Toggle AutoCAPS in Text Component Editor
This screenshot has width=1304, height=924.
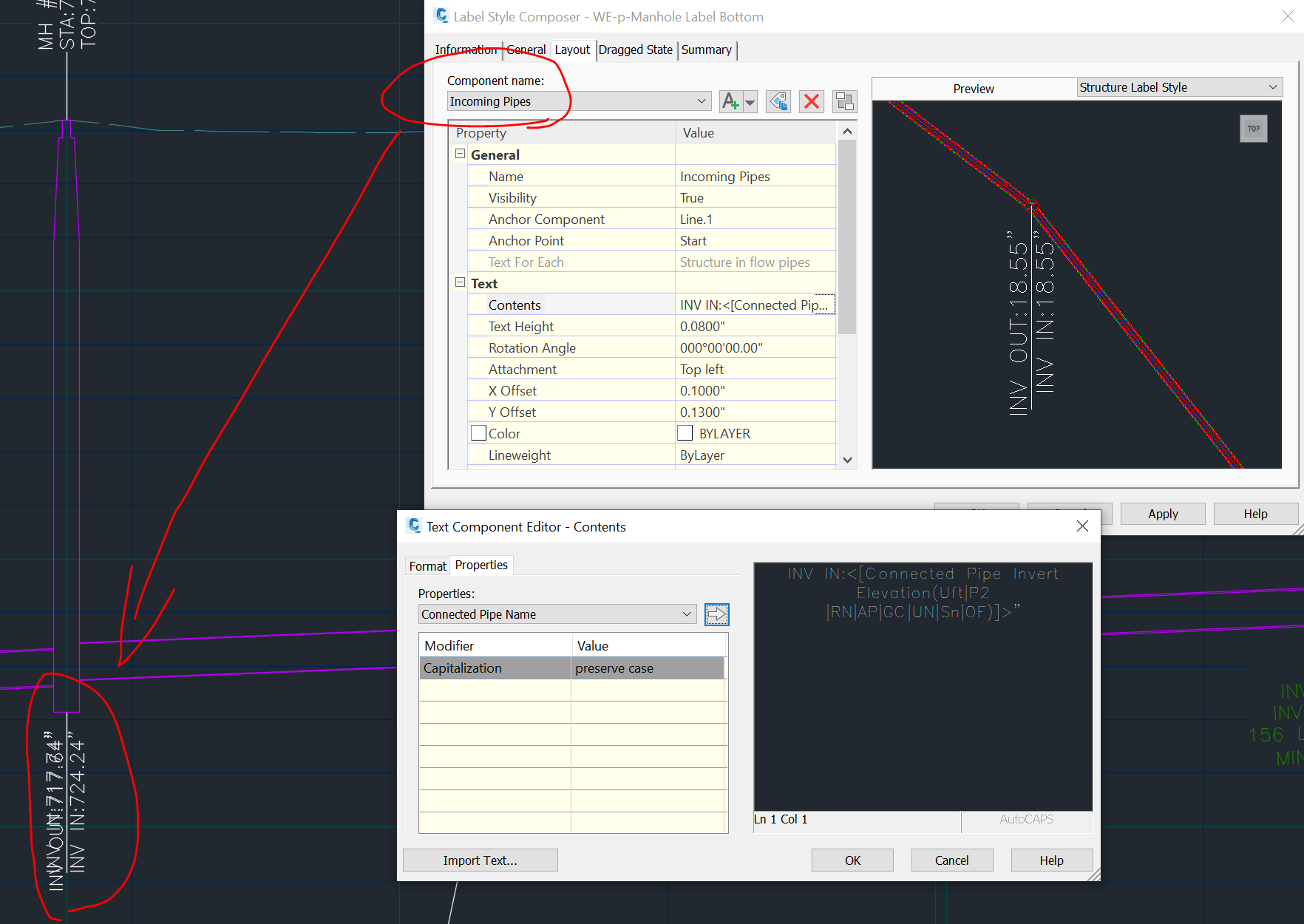(1027, 819)
